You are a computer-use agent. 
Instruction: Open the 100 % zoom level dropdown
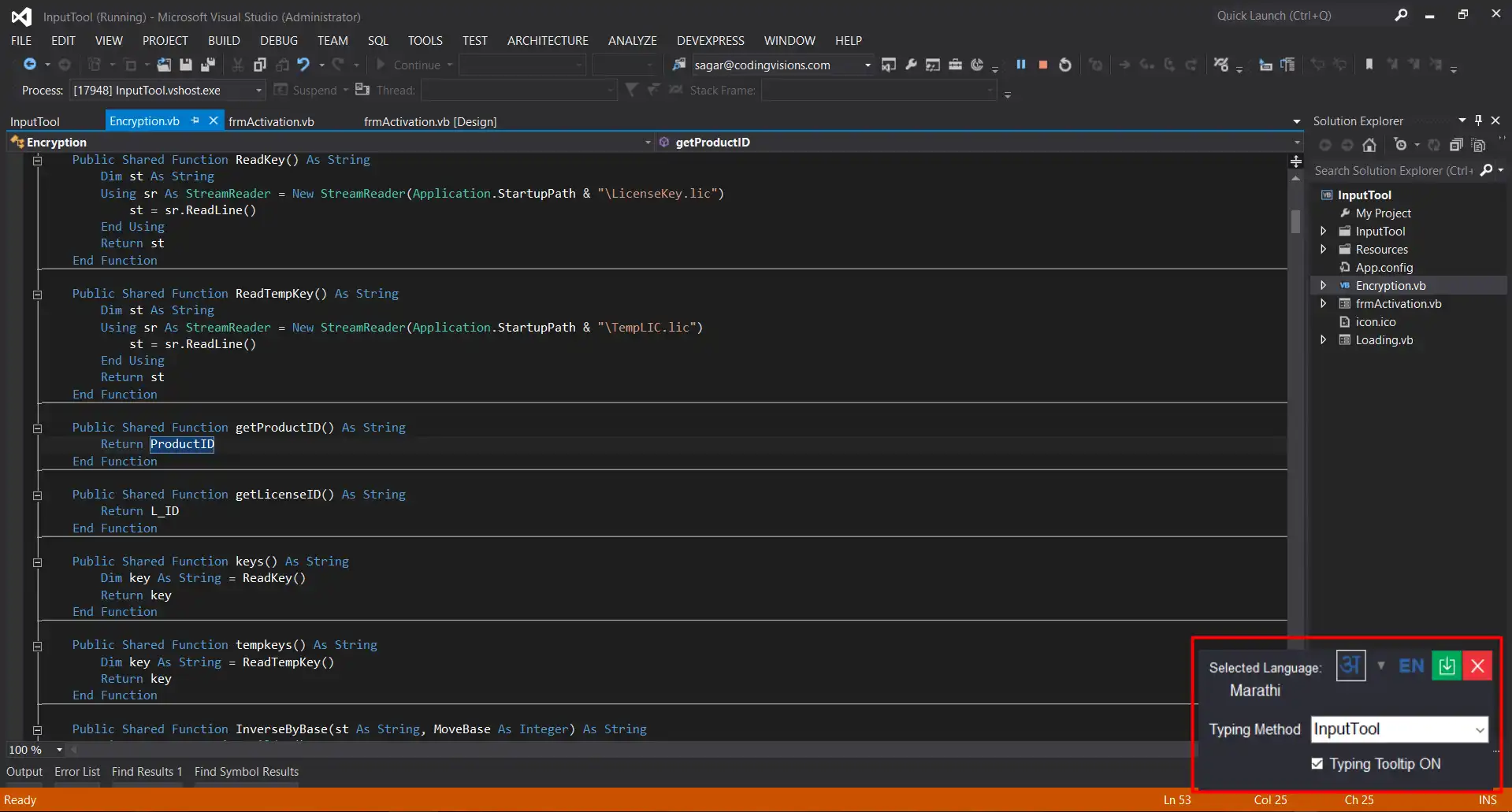coord(59,750)
